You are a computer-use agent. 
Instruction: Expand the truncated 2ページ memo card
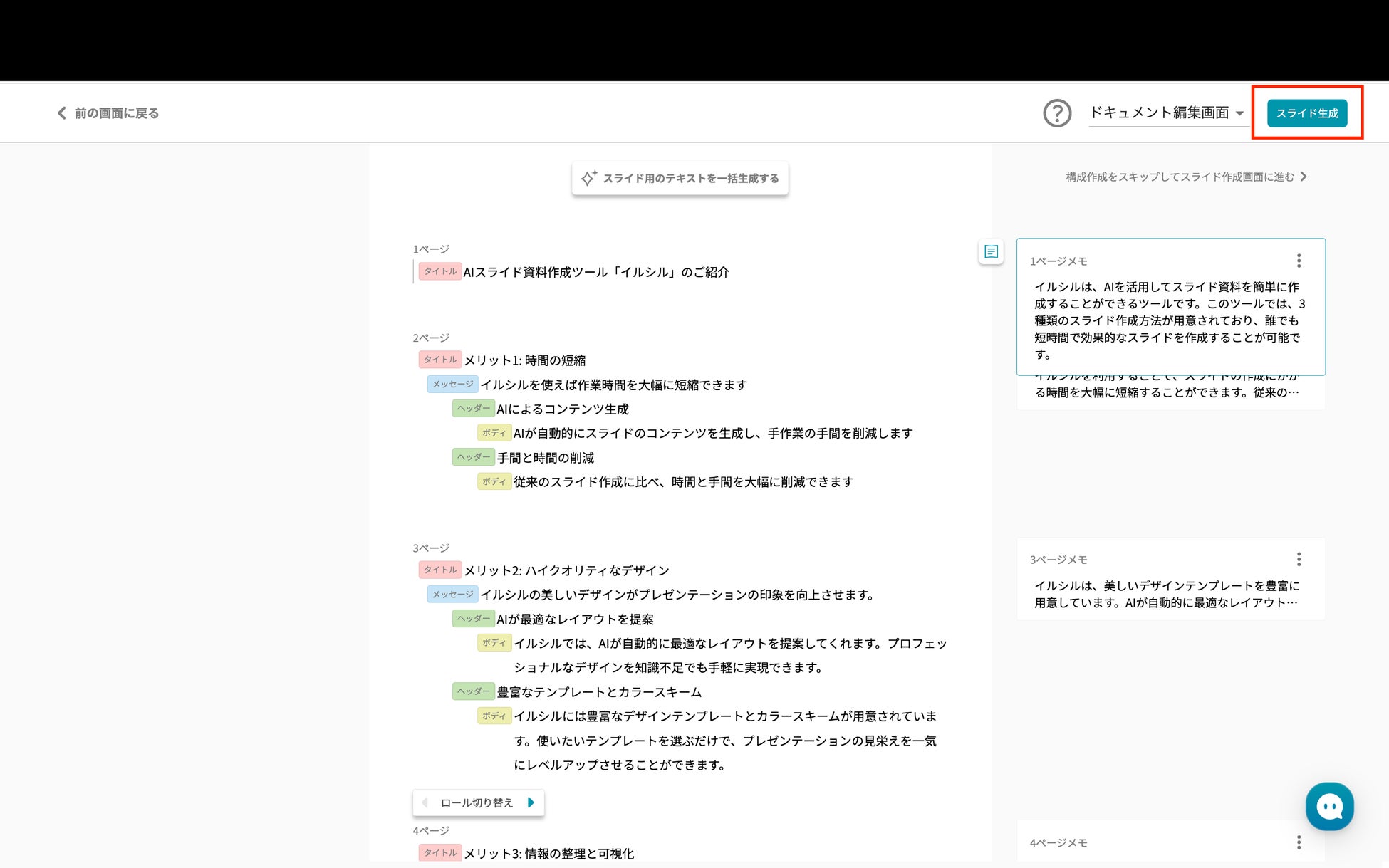click(1166, 392)
